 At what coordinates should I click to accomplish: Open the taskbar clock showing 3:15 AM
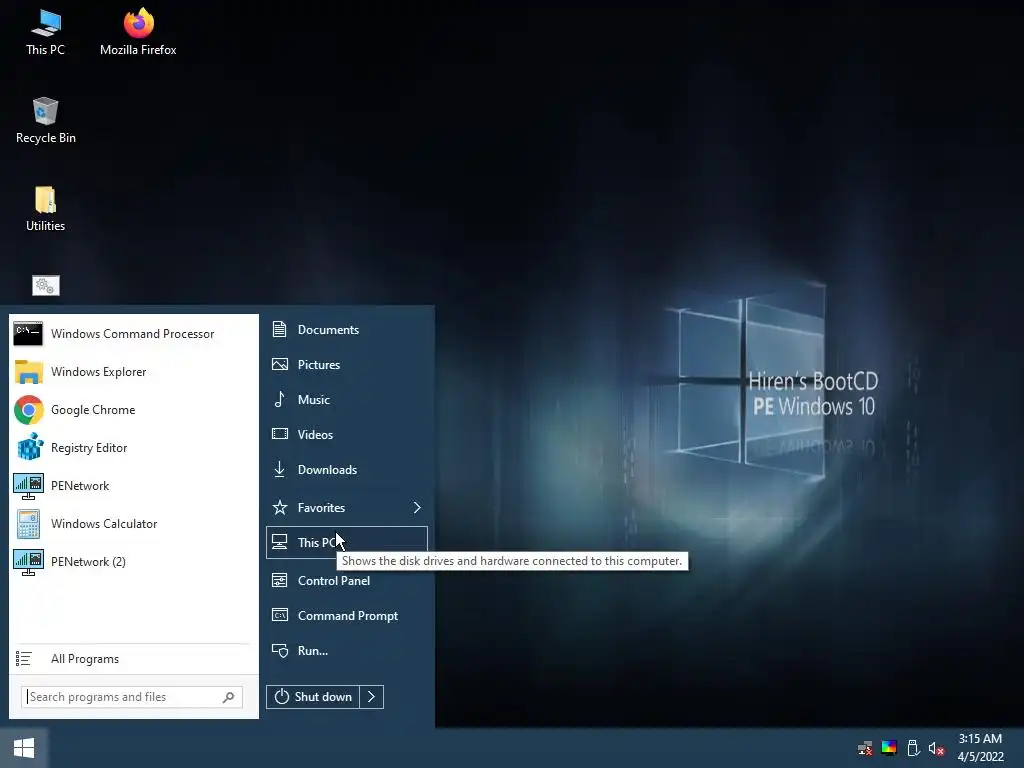(x=980, y=748)
